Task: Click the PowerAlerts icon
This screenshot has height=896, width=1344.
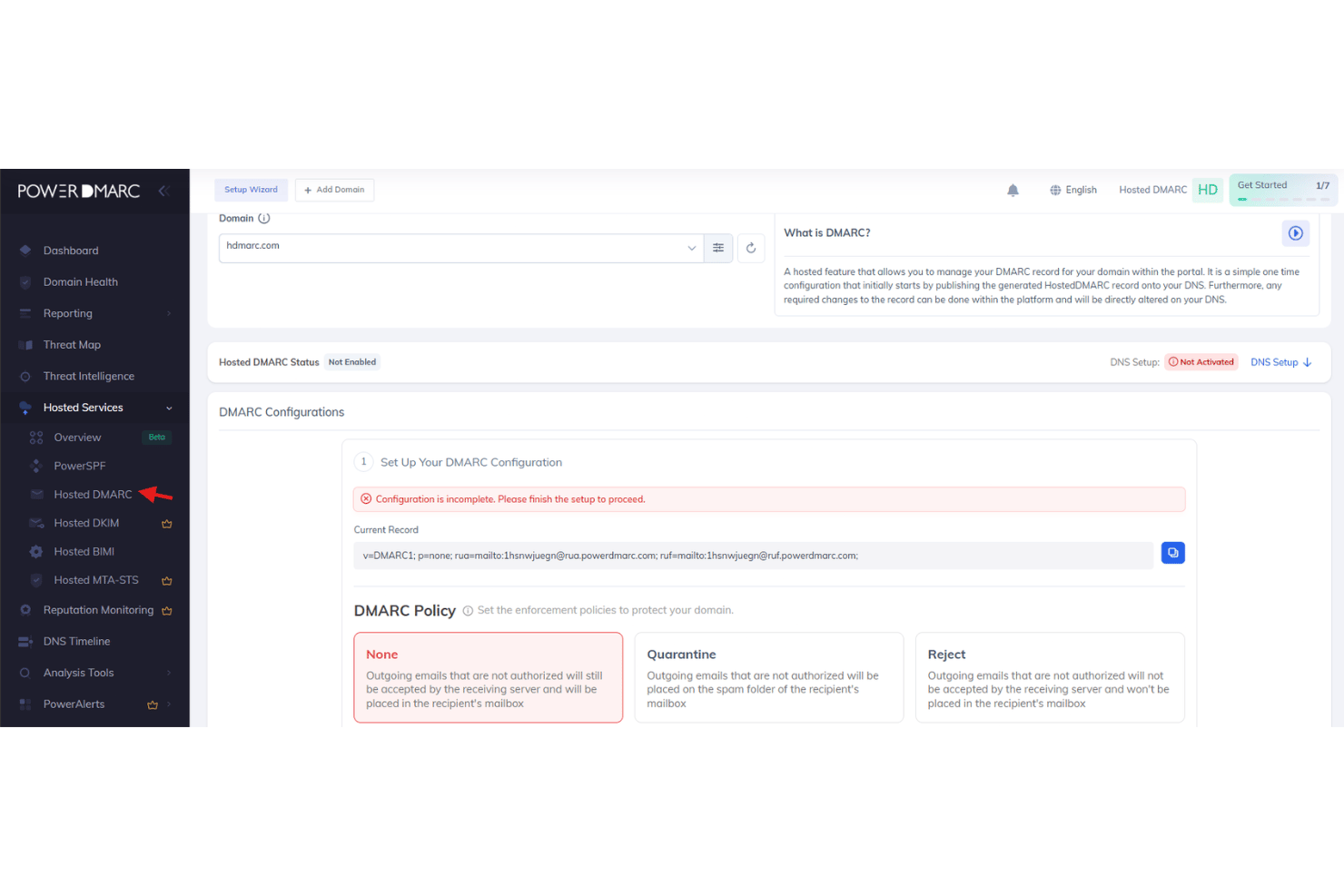Action: point(25,704)
